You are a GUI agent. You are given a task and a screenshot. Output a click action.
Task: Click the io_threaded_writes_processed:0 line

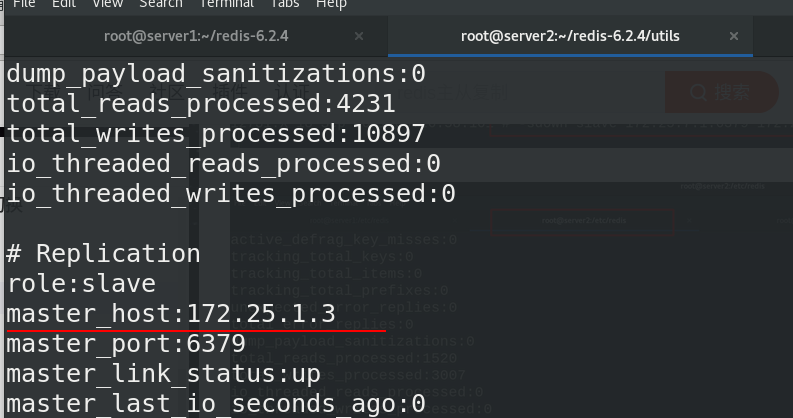coord(231,194)
